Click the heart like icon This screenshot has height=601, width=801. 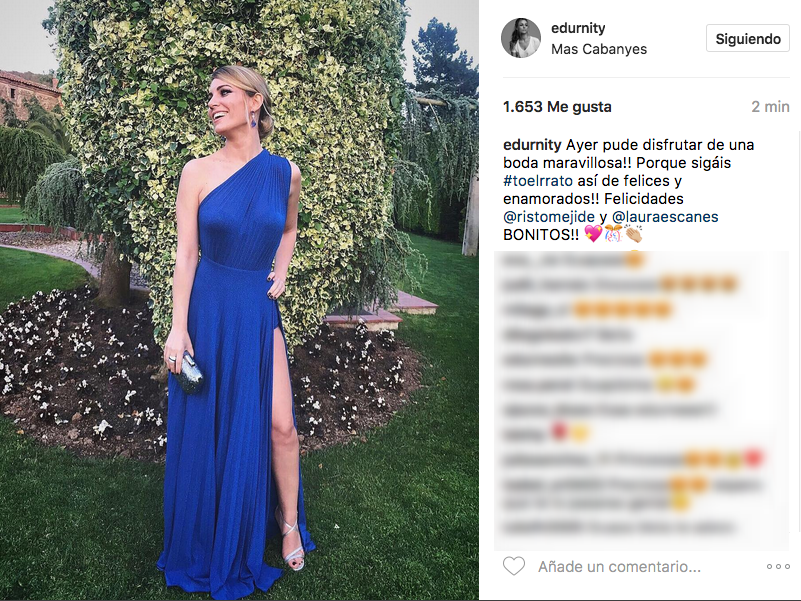coord(514,566)
